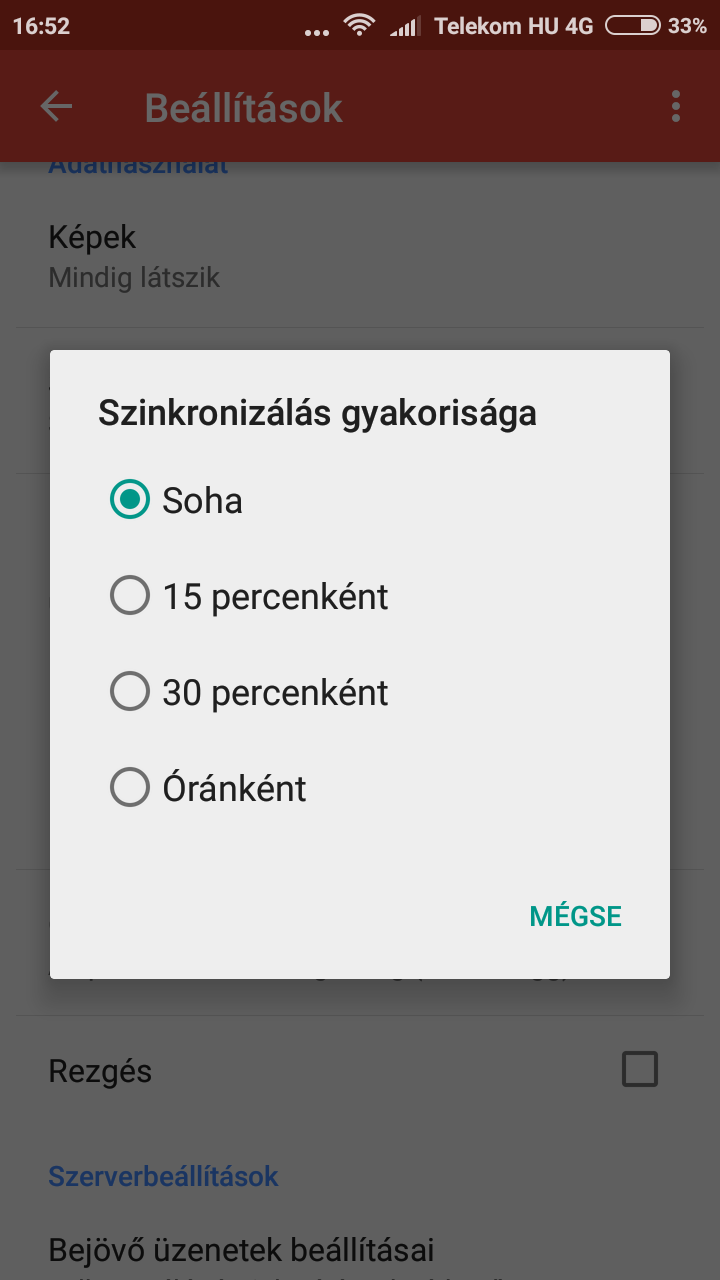This screenshot has width=720, height=1280.
Task: Tap the clock showing 16:52
Action: tap(41, 26)
